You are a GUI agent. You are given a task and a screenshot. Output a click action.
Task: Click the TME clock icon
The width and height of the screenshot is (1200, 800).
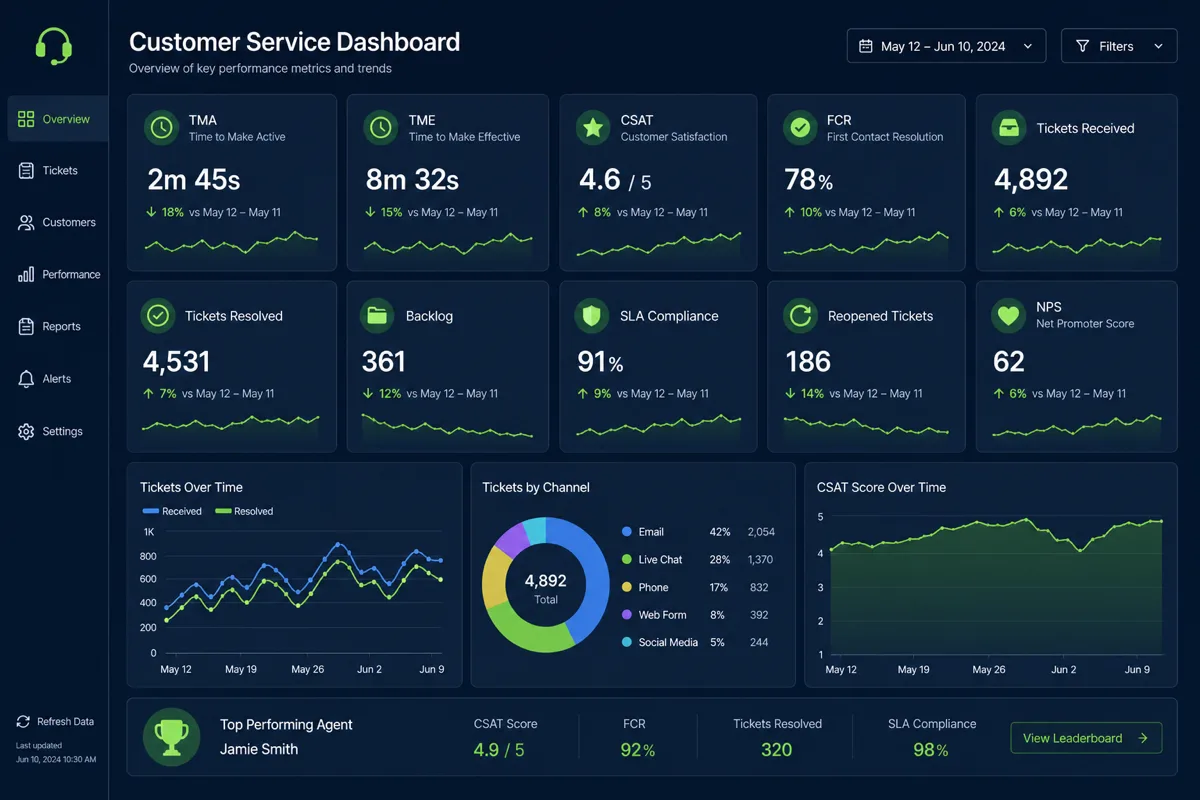[x=380, y=127]
